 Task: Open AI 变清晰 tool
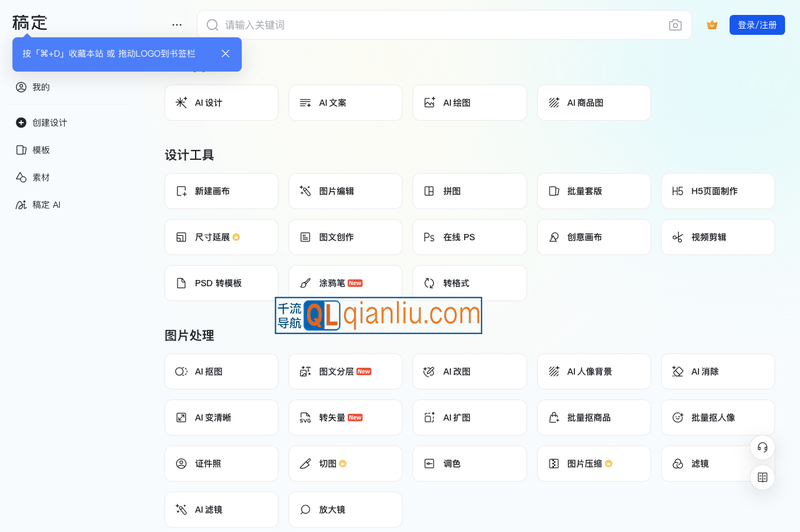tap(221, 418)
